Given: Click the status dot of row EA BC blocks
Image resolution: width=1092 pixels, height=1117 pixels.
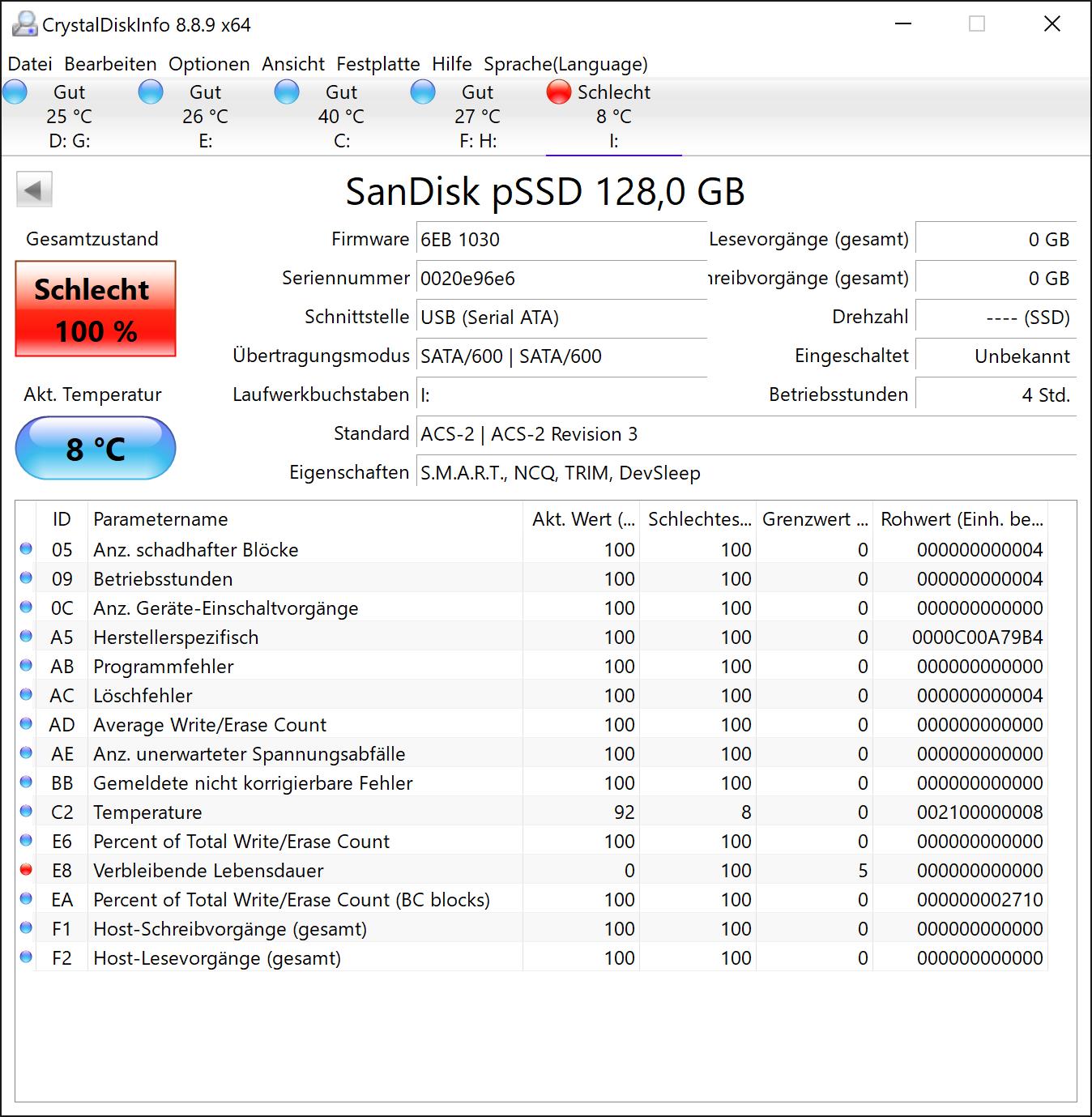Looking at the screenshot, I should click(x=26, y=899).
